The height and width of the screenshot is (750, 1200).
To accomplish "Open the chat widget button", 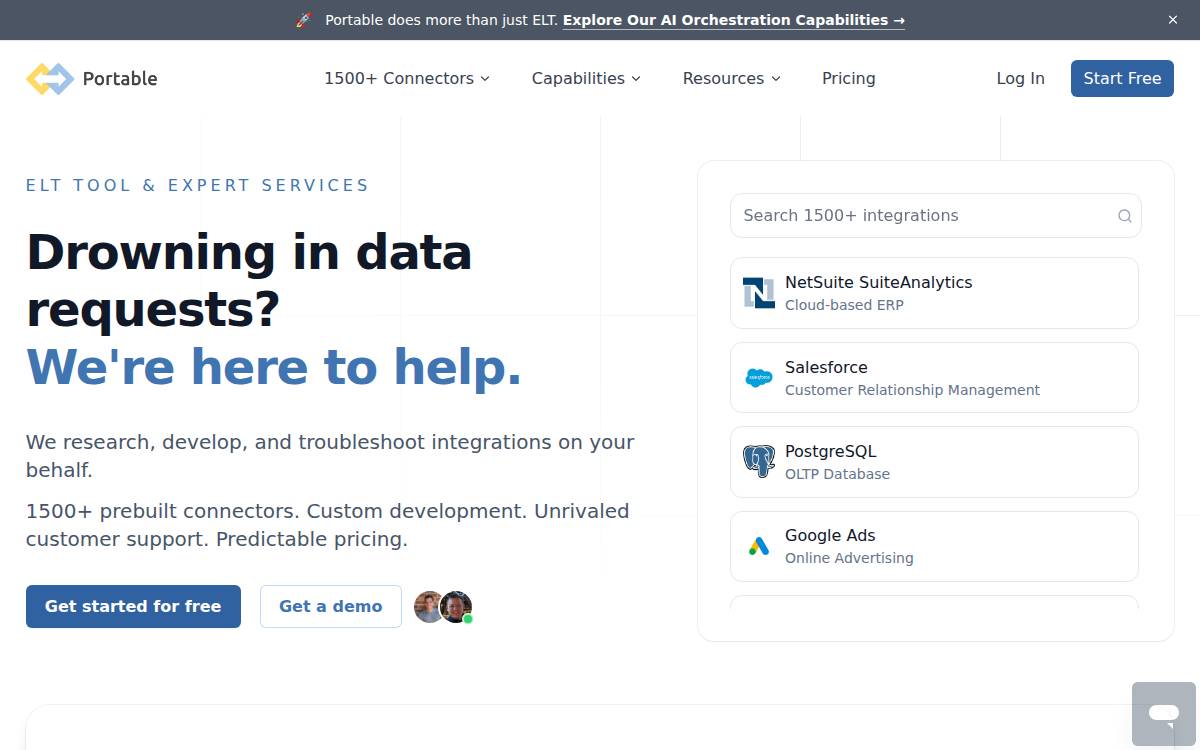I will tap(1164, 714).
